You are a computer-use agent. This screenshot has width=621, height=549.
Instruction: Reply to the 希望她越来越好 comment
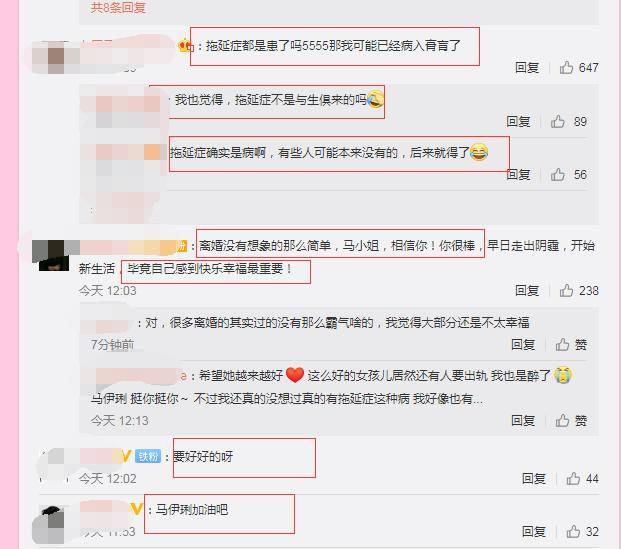523,420
